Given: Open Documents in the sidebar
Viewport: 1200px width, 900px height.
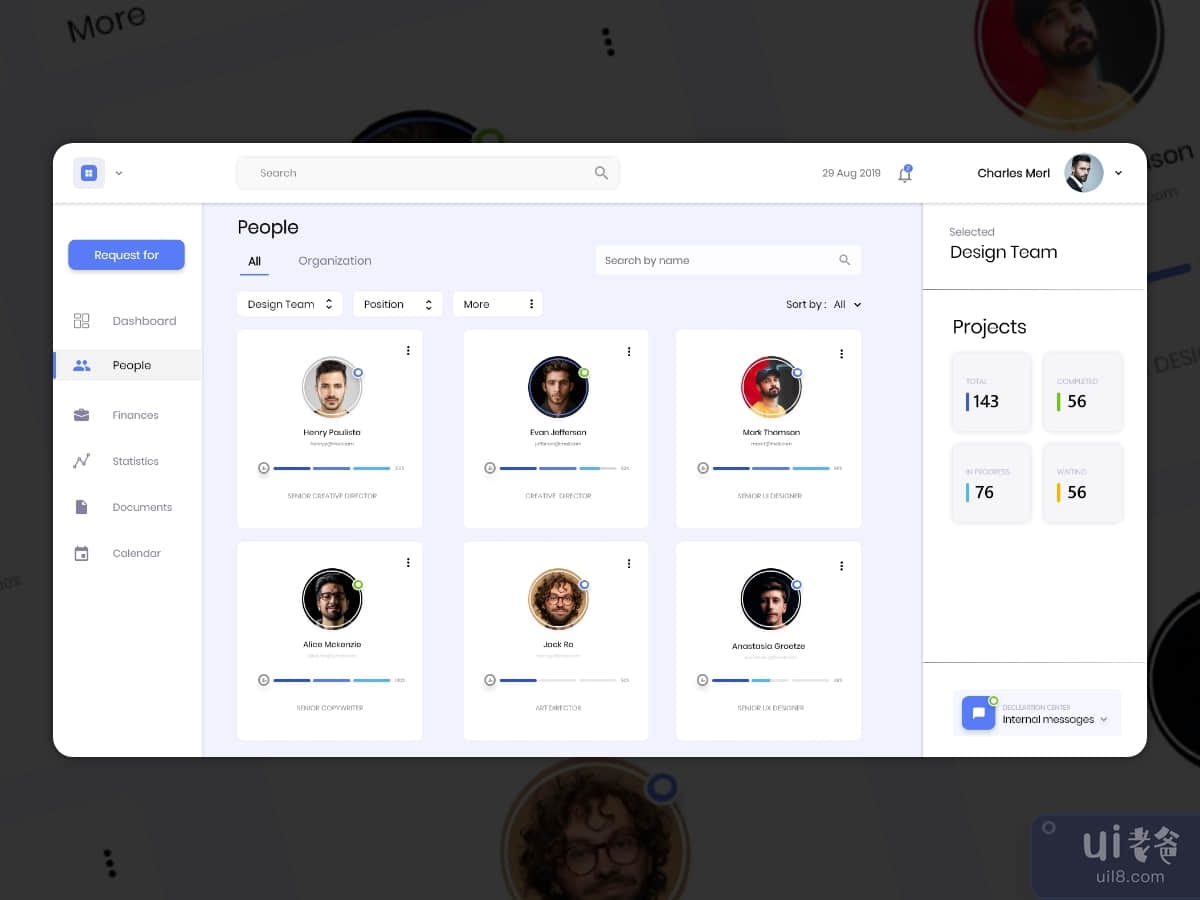Looking at the screenshot, I should (x=141, y=507).
